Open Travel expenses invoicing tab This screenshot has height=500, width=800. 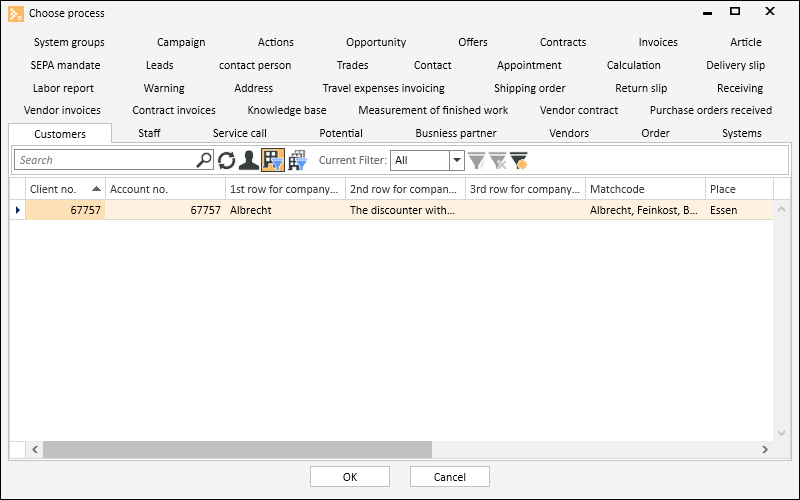[x=383, y=88]
